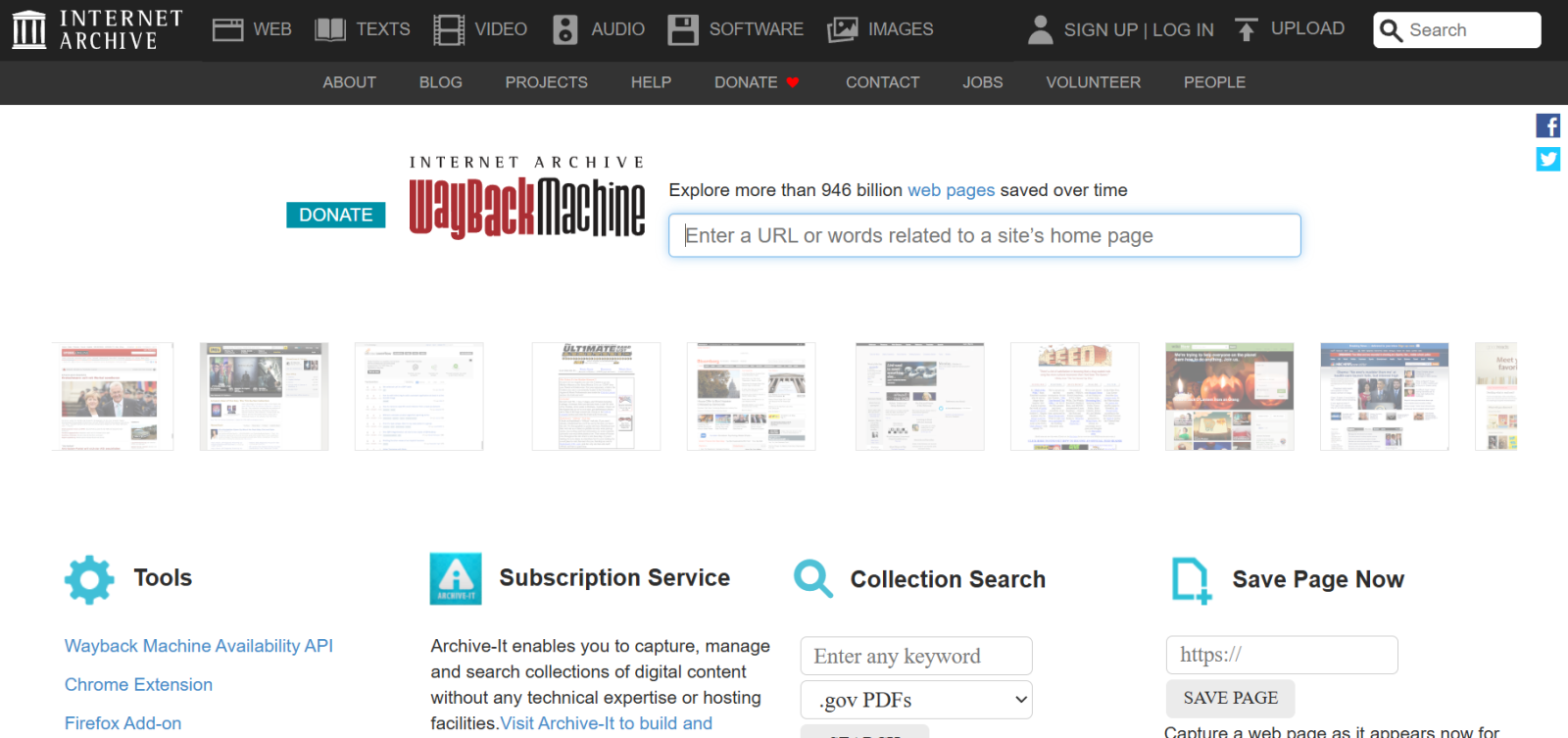Open the Images picture icon
Viewport: 1568px width, 738px height.
tap(842, 29)
